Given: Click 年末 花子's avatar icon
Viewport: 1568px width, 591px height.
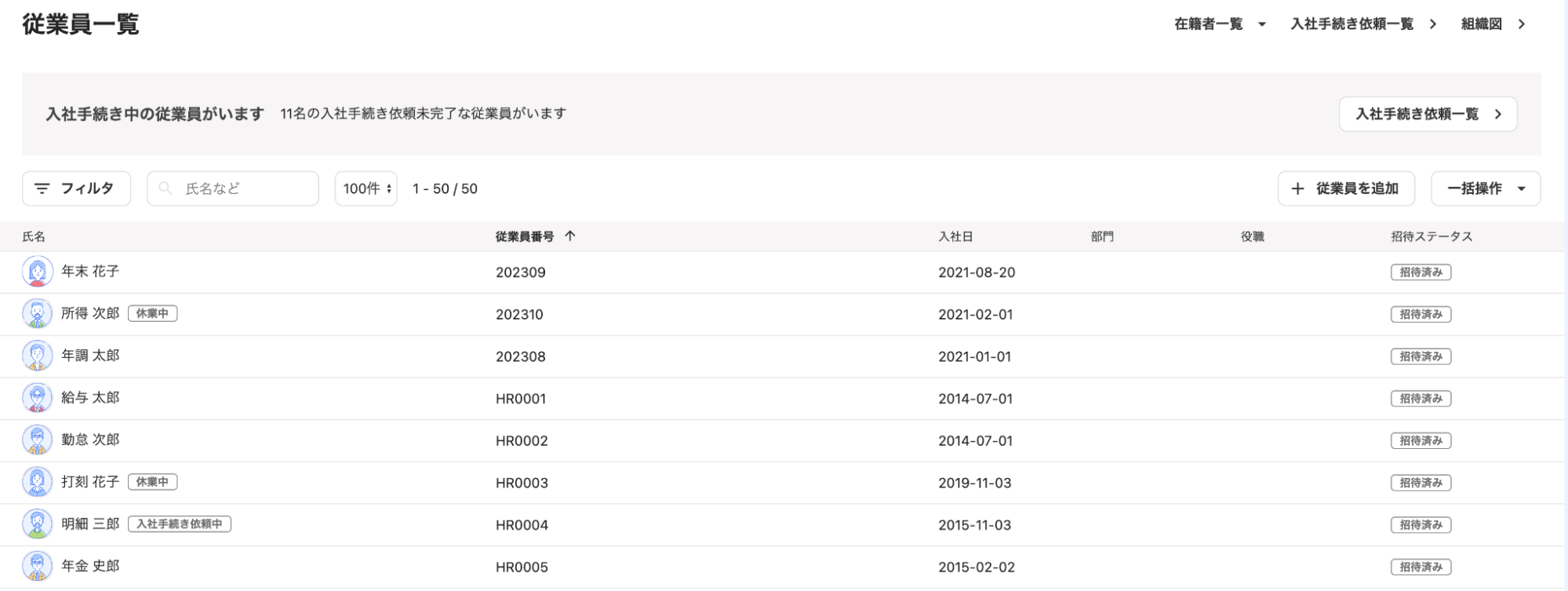Looking at the screenshot, I should [x=37, y=272].
